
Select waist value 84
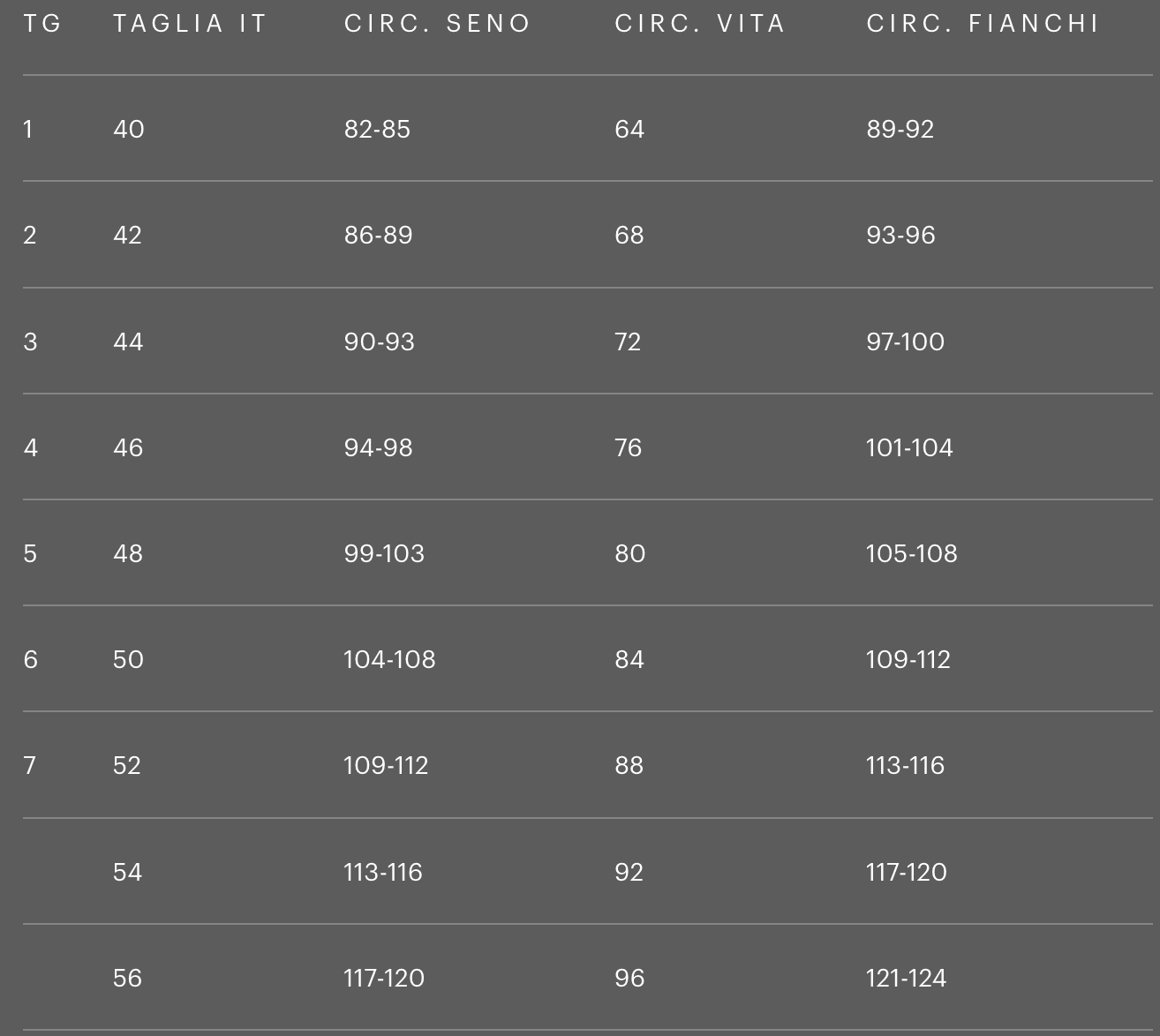629,660
